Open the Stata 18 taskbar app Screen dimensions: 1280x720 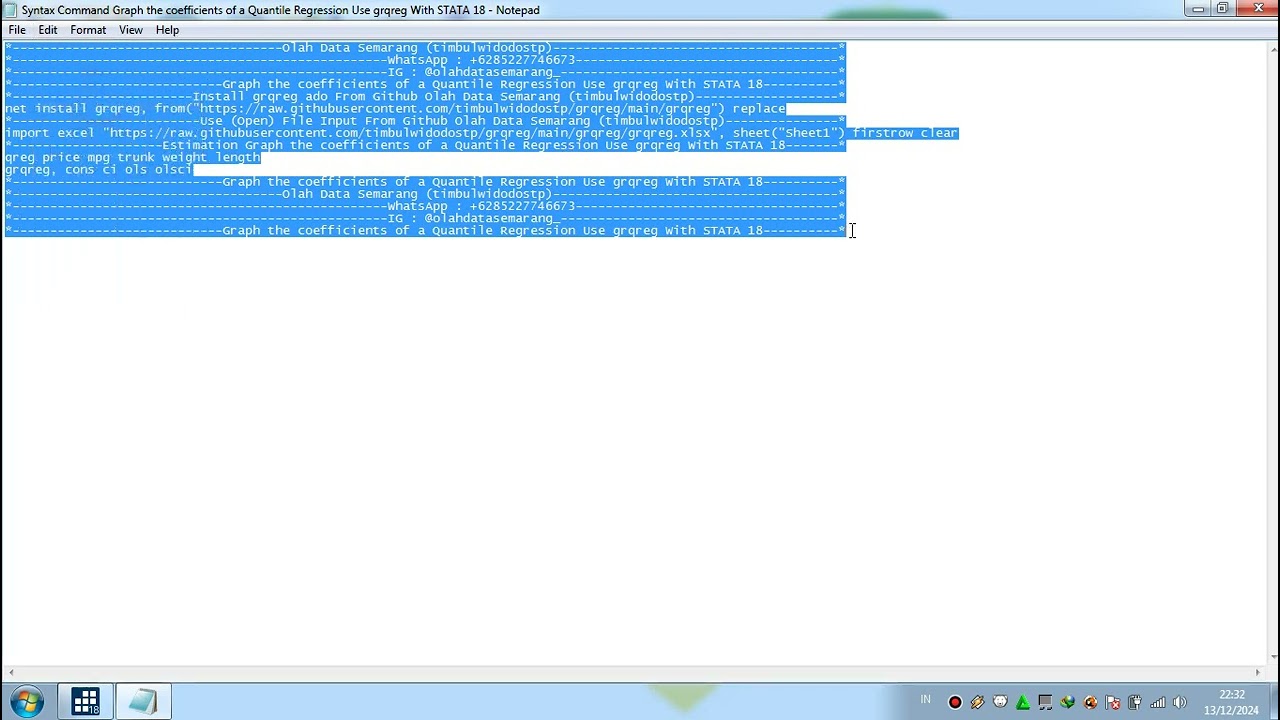pos(85,701)
